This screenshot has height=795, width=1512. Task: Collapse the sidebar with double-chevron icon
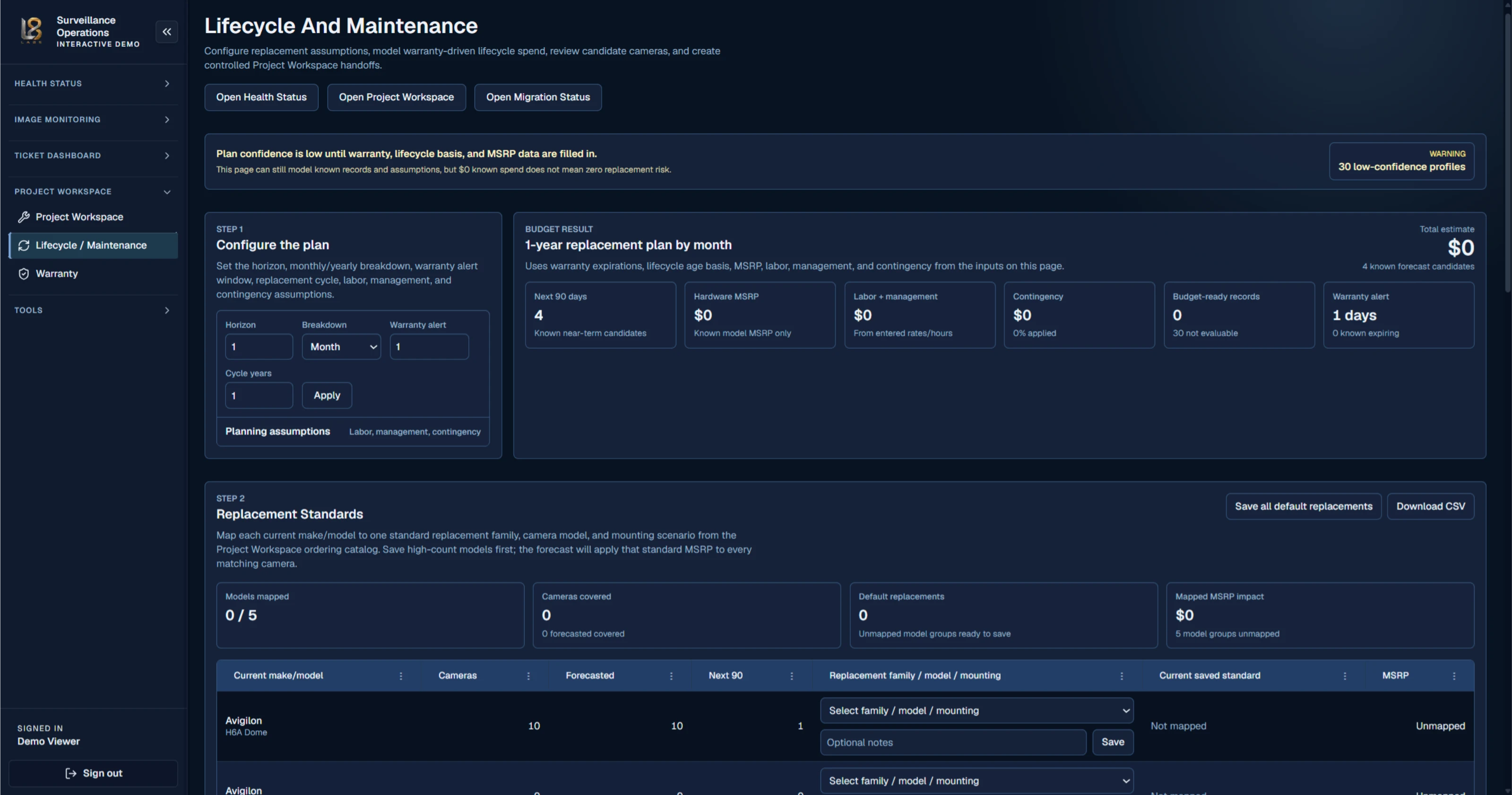click(x=167, y=32)
